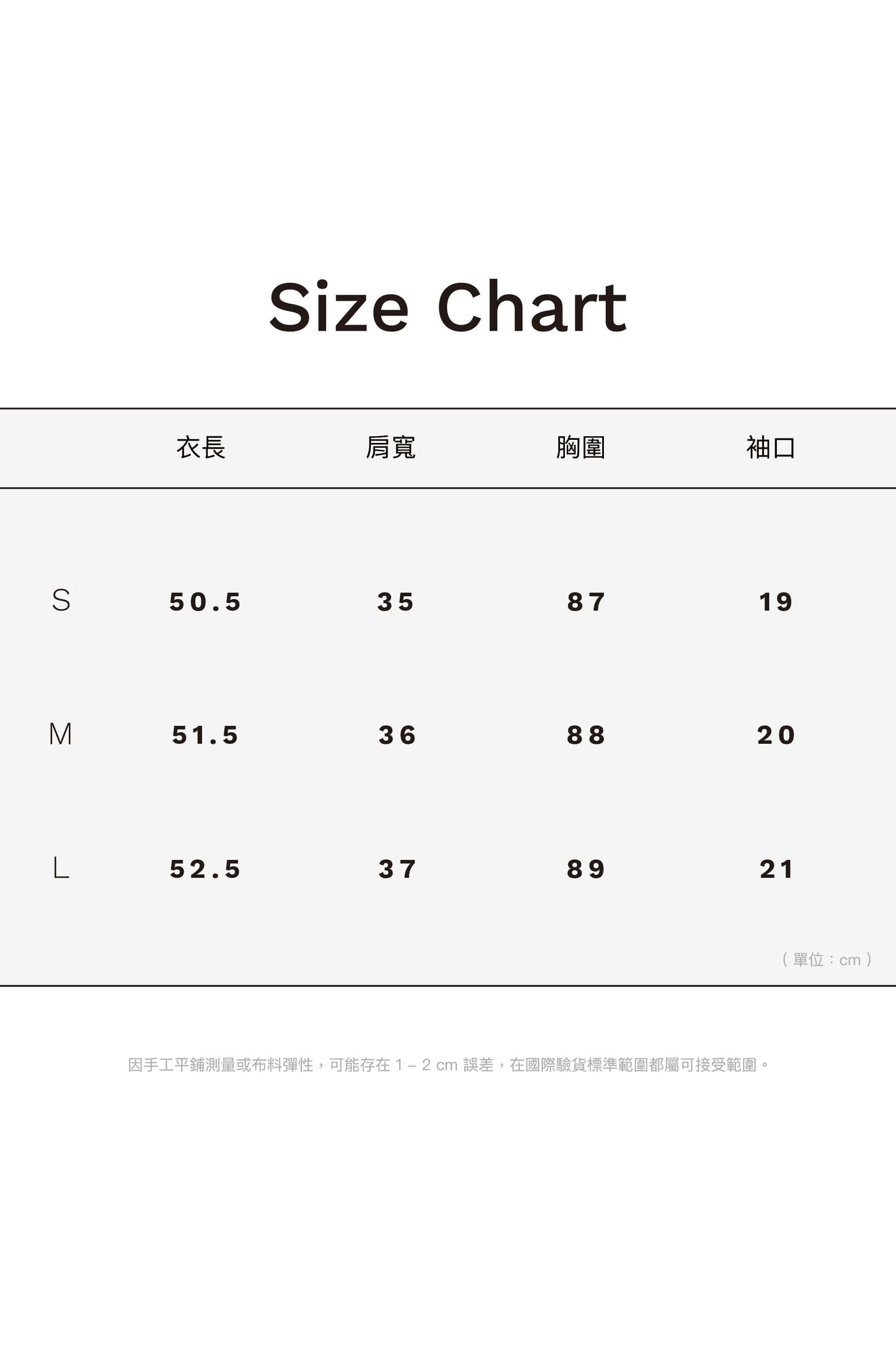This screenshot has height=1345, width=896.
Task: Click the 52.5 length value for size L
Action: 205,869
